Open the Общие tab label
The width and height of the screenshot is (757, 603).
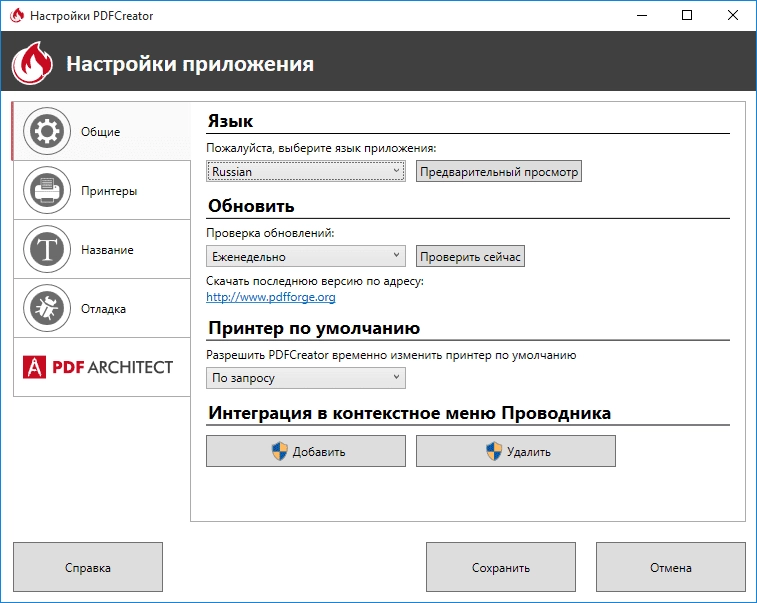click(x=100, y=132)
